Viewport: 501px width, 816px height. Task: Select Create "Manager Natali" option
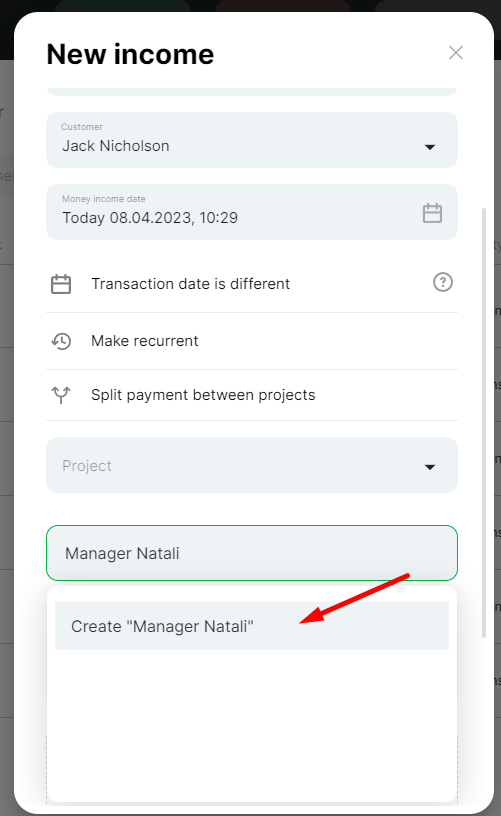(252, 626)
